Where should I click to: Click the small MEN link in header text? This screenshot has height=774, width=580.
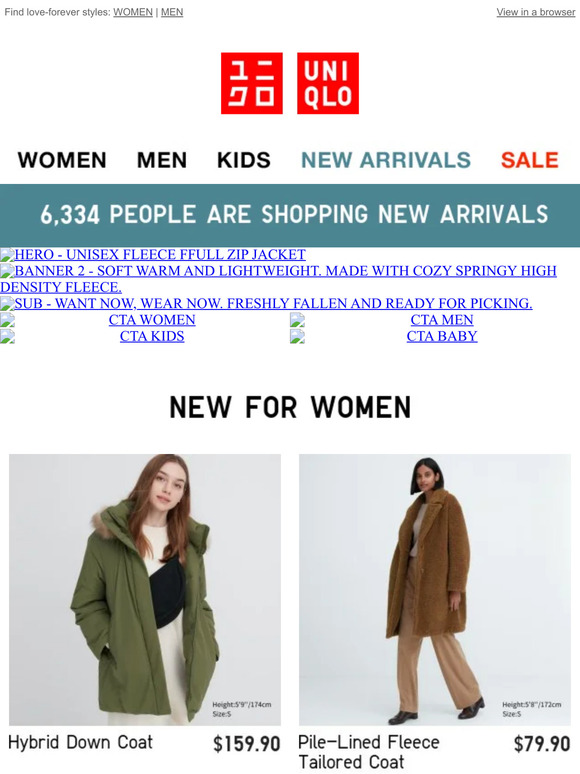point(172,12)
